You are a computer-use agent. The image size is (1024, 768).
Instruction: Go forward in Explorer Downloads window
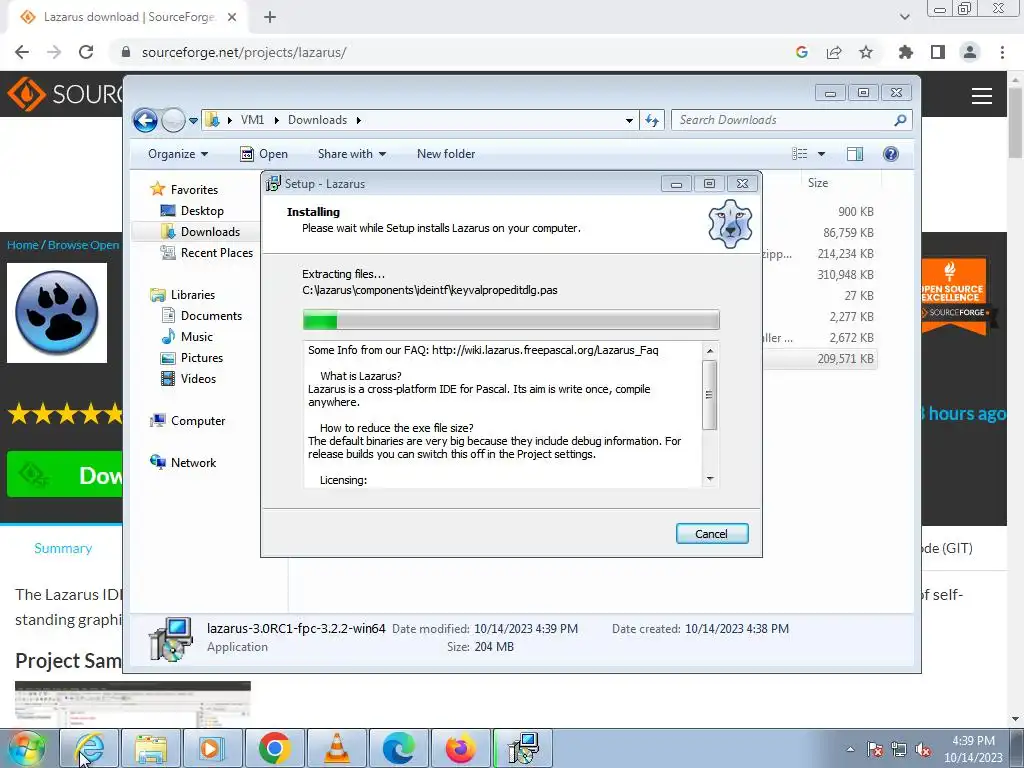pos(173,120)
